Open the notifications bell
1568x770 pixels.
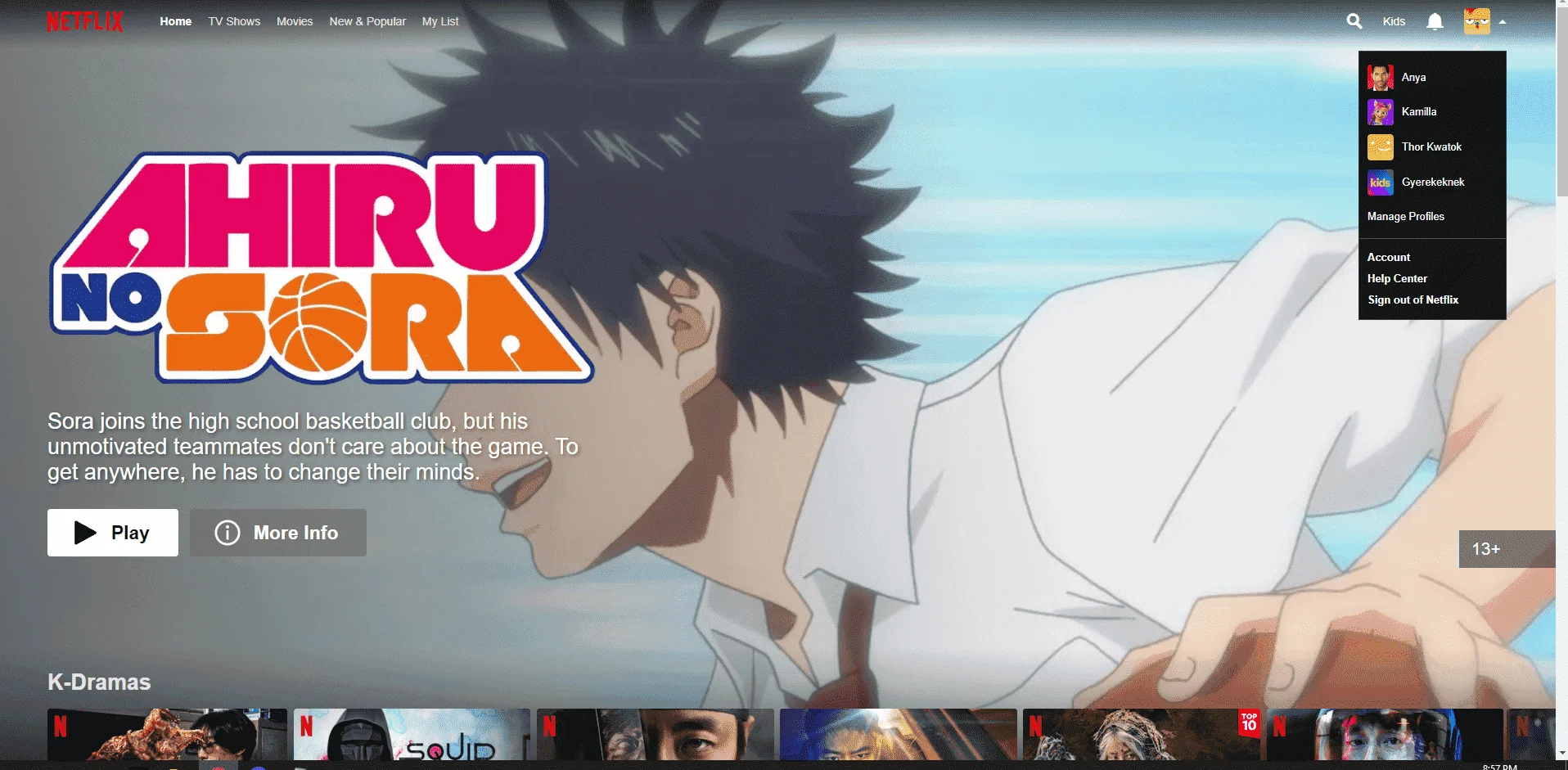click(x=1435, y=21)
